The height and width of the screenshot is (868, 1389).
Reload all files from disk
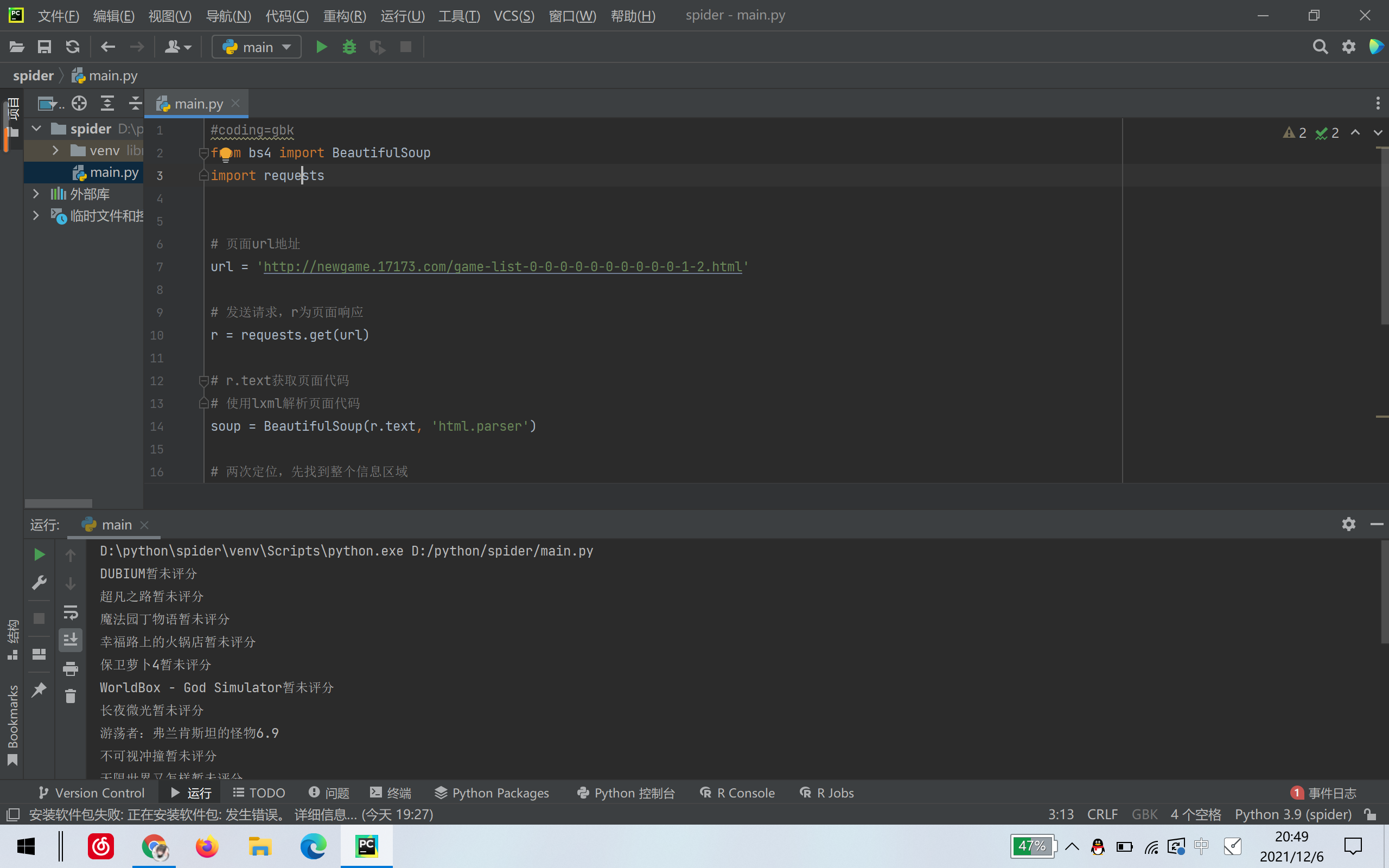pos(72,47)
